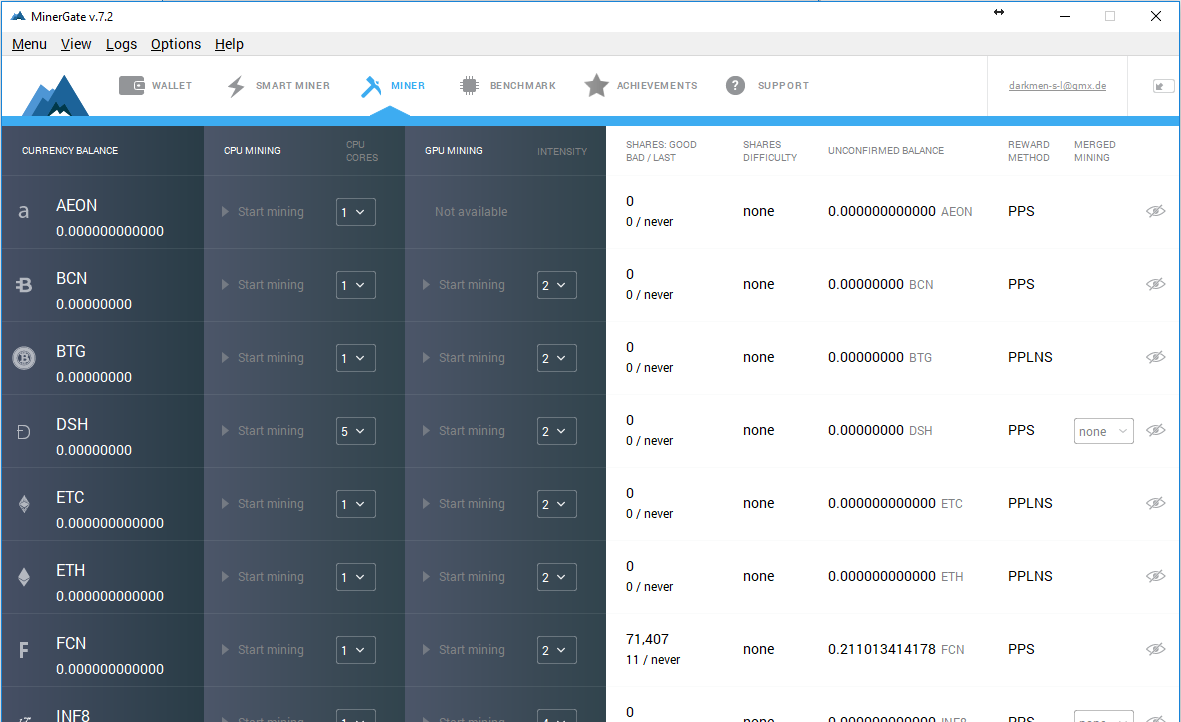The width and height of the screenshot is (1181, 722).
Task: Click the BTG coin icon
Action: (x=24, y=358)
